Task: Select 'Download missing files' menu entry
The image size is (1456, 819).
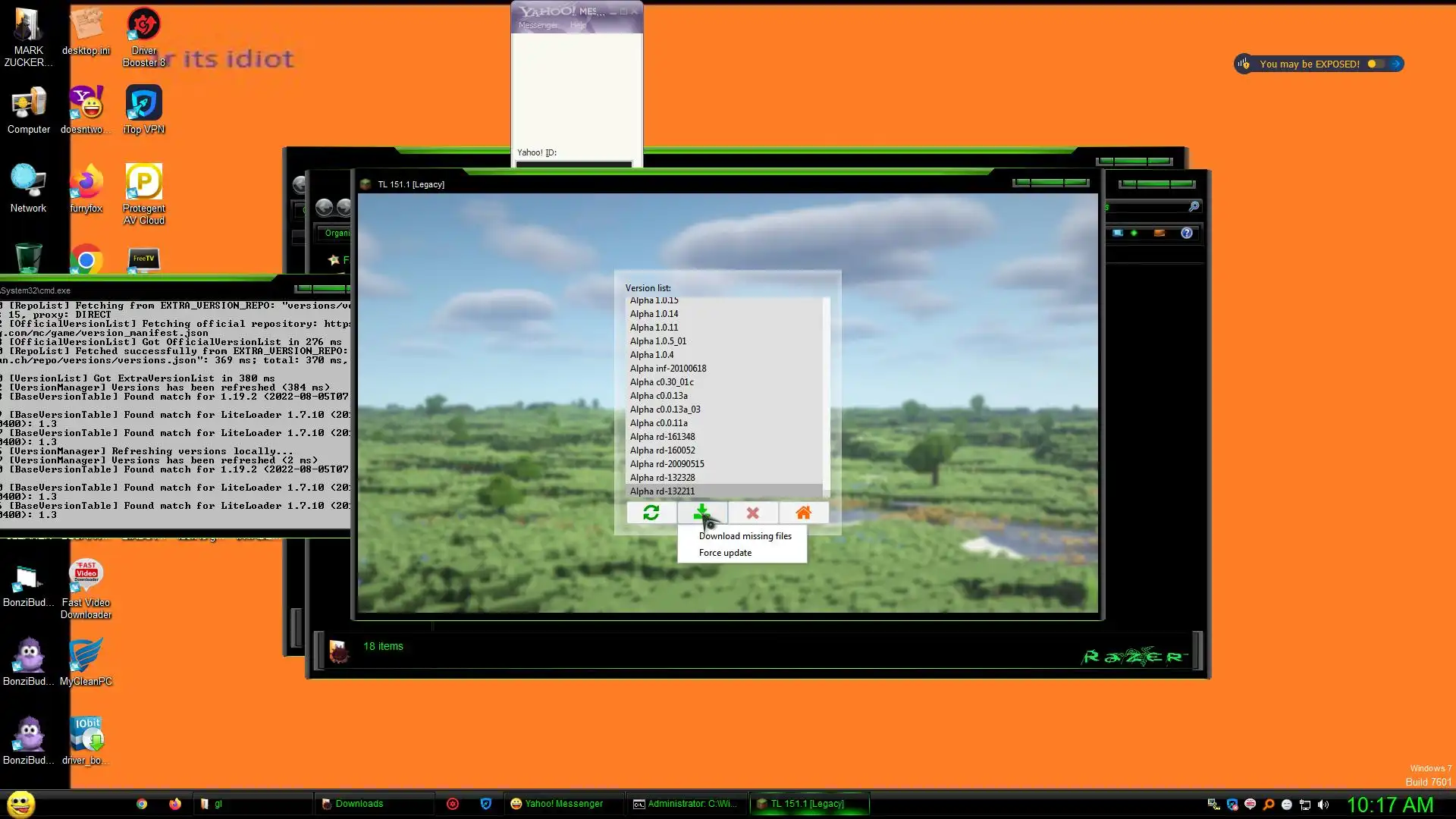Action: click(x=745, y=536)
